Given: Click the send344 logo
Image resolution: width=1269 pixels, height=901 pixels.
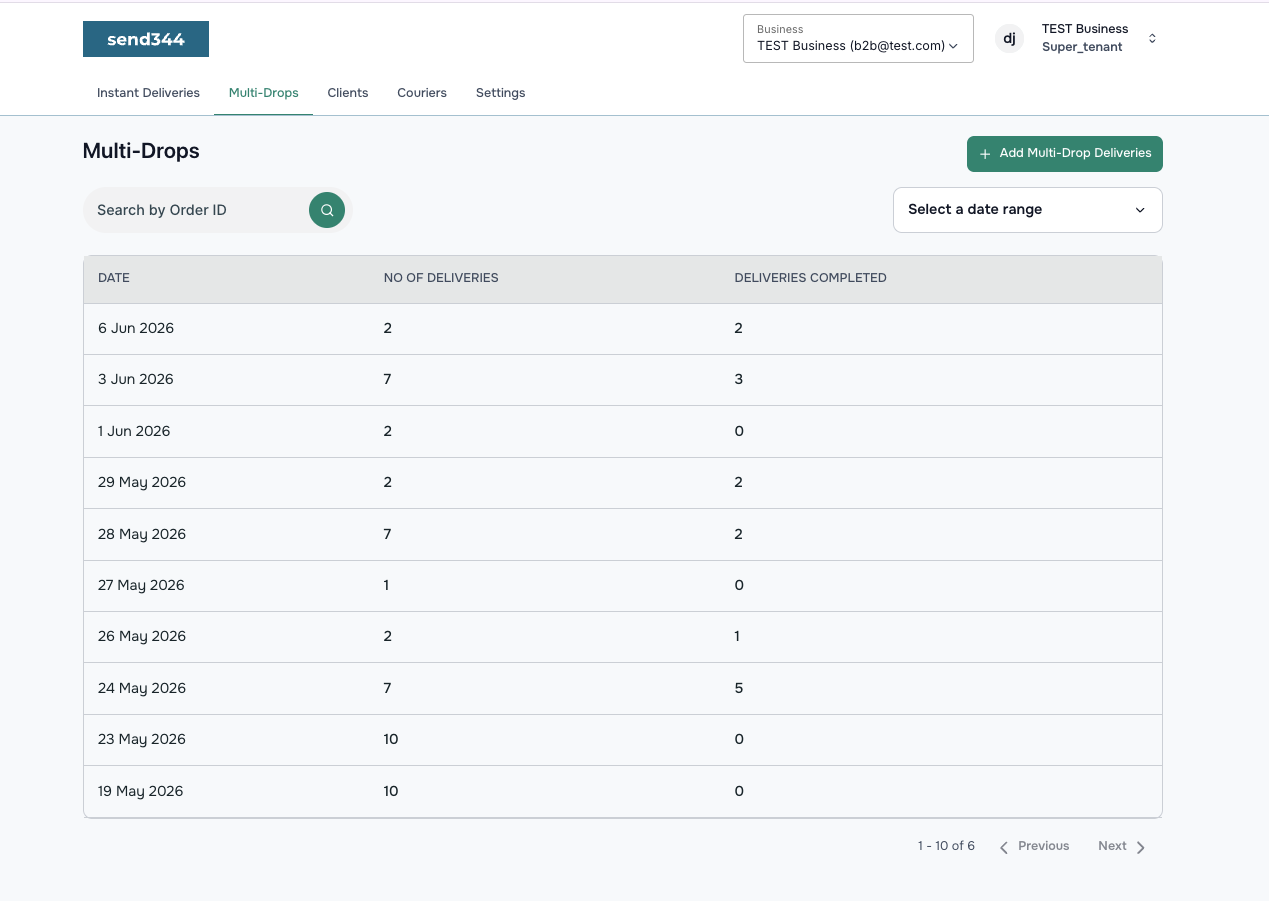Looking at the screenshot, I should click(x=146, y=39).
